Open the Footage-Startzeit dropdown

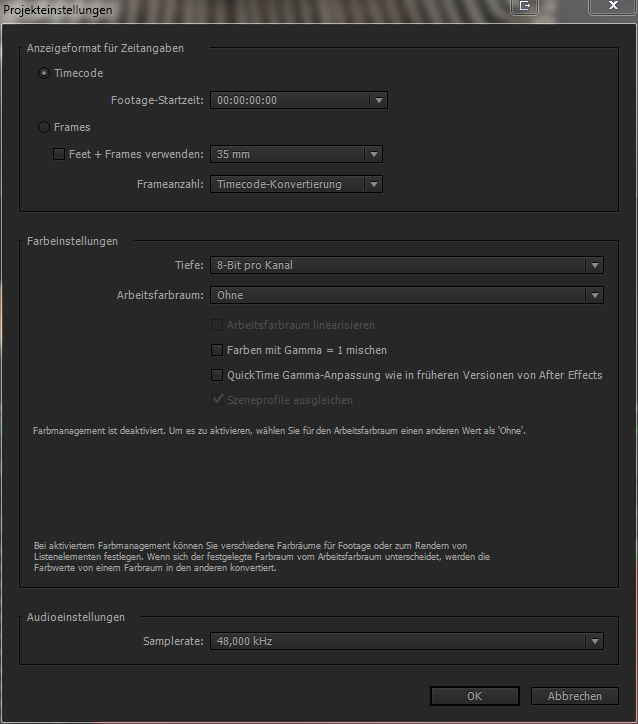tap(298, 100)
